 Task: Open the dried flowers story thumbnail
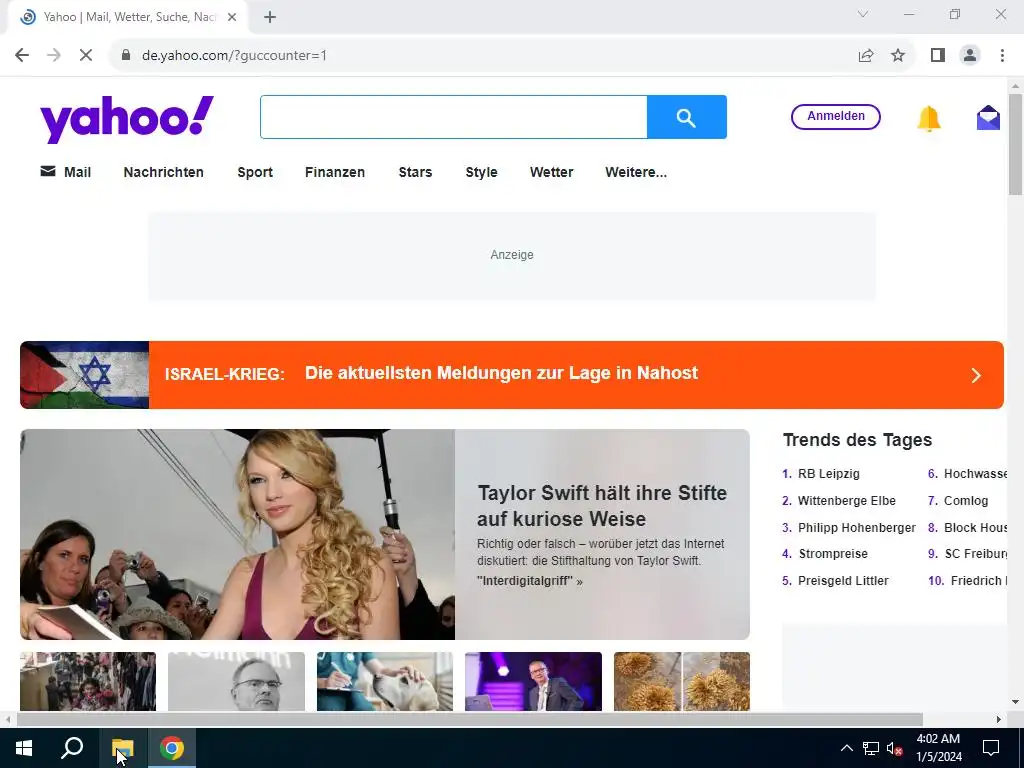(x=682, y=681)
